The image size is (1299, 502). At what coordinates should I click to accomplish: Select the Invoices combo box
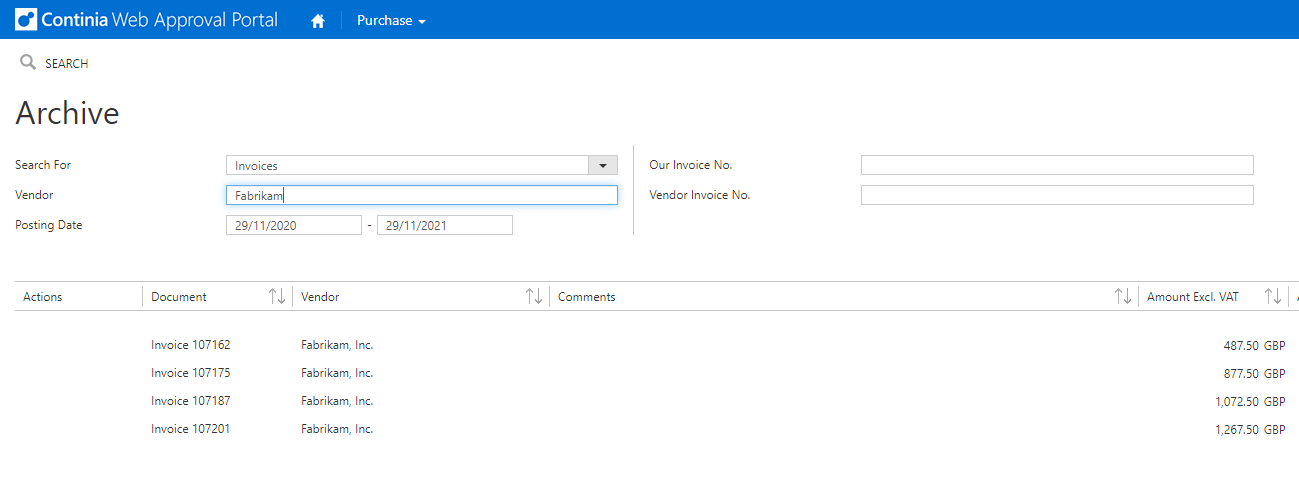coord(406,166)
